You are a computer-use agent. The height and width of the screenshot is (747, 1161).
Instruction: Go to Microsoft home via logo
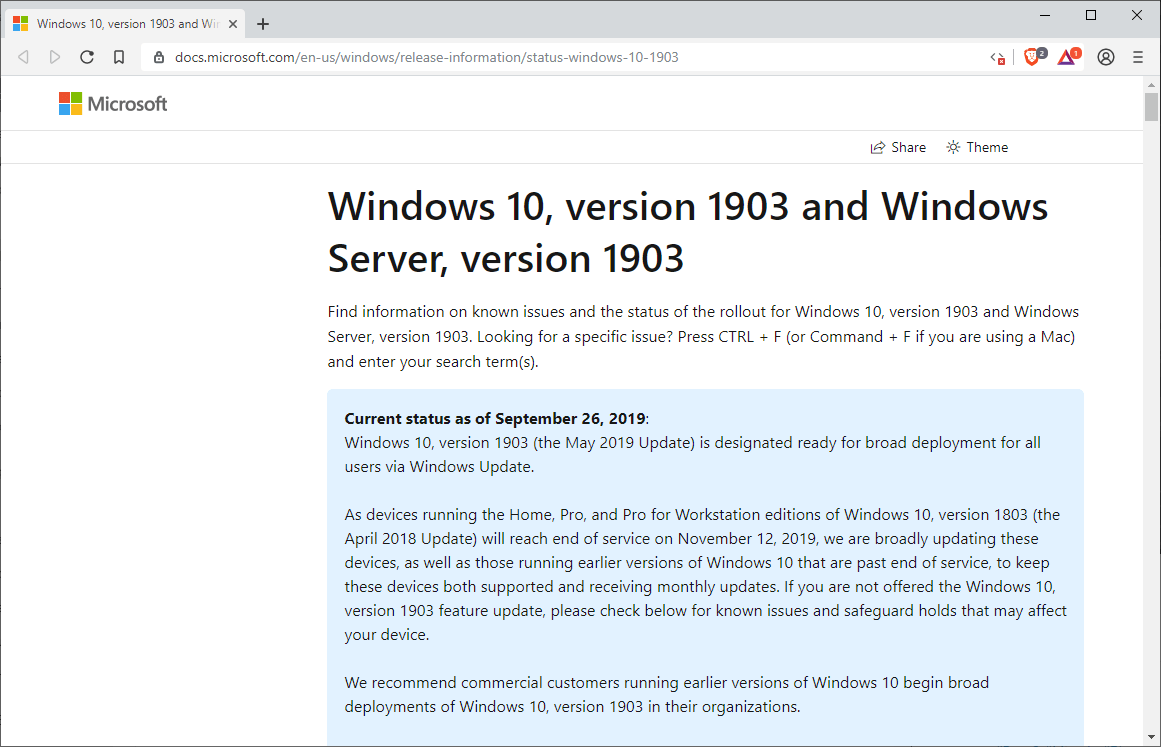point(113,104)
